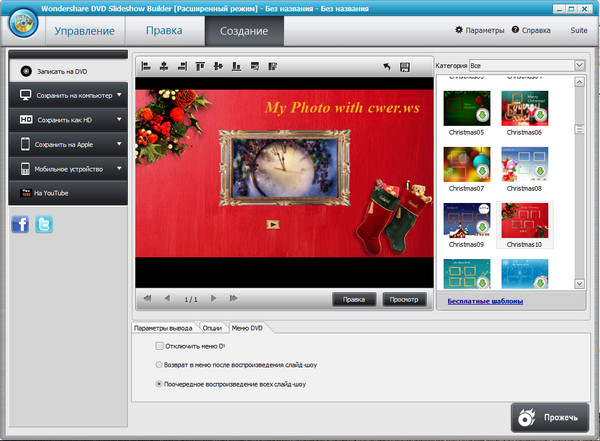Open the Бесплатные шаблоны link

pos(485,301)
